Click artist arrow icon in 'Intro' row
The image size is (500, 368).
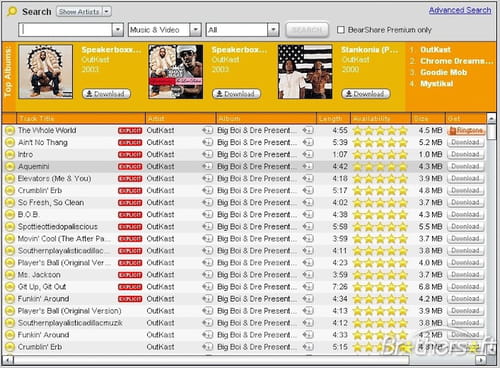click(x=208, y=155)
